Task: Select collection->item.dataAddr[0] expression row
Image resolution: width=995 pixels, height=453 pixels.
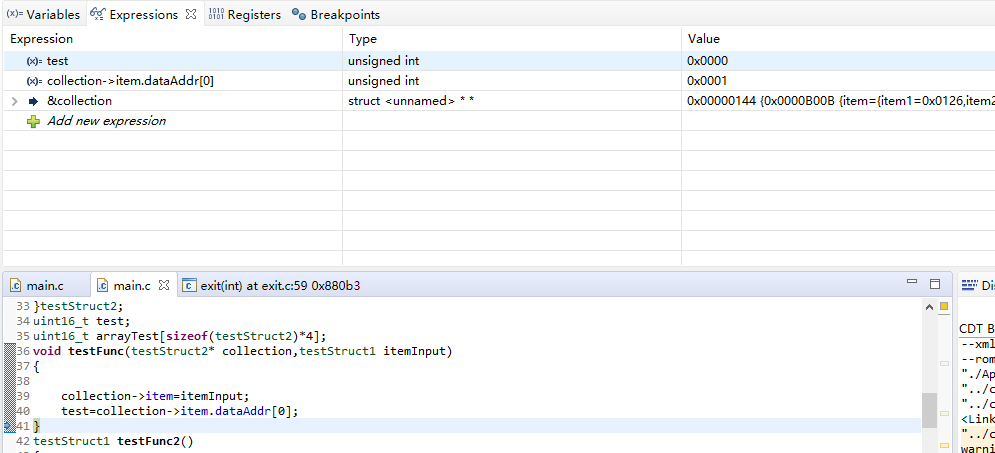Action: [x=498, y=81]
